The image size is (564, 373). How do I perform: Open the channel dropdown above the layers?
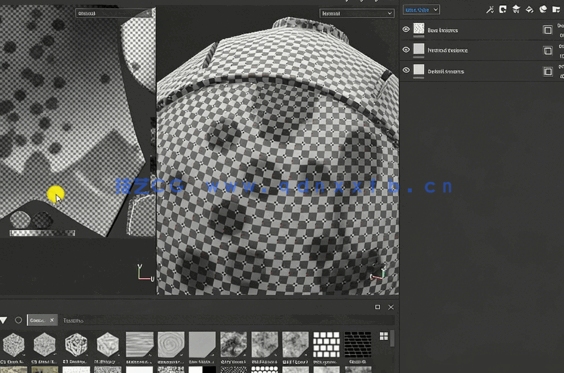(421, 10)
